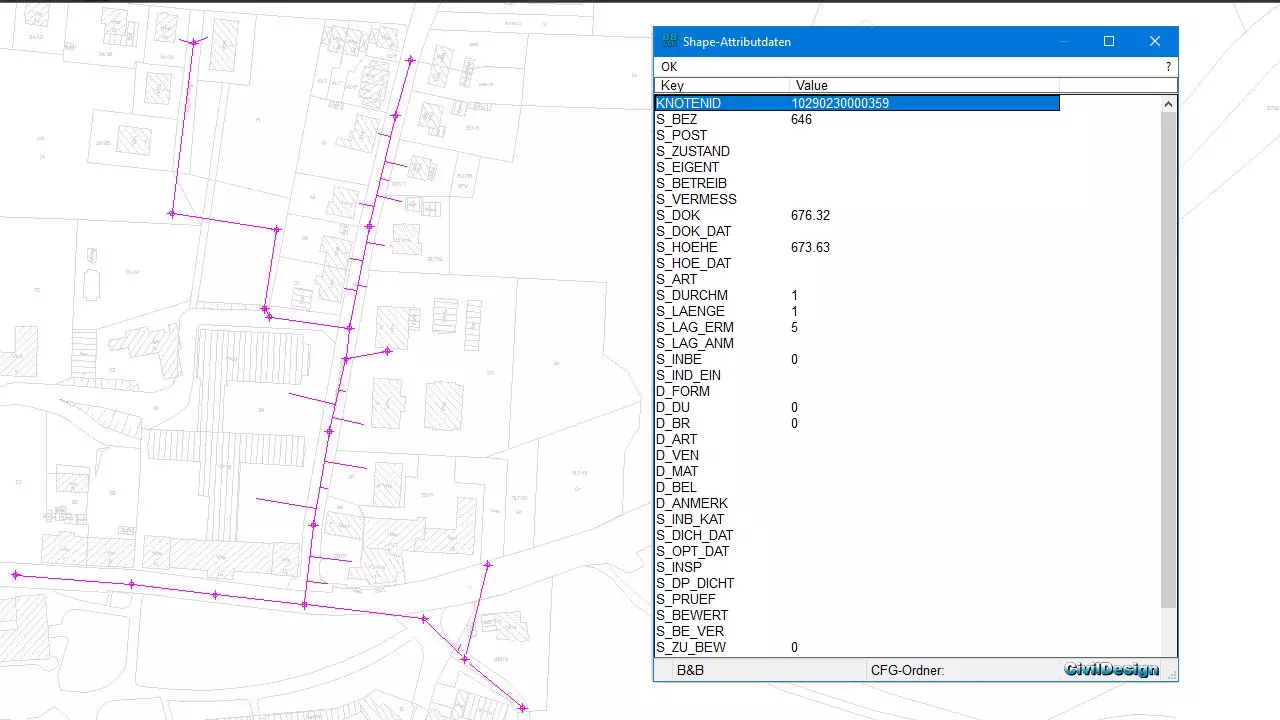The image size is (1280, 720).
Task: Maximize the Shape-Attributdaten window
Action: [x=1108, y=41]
